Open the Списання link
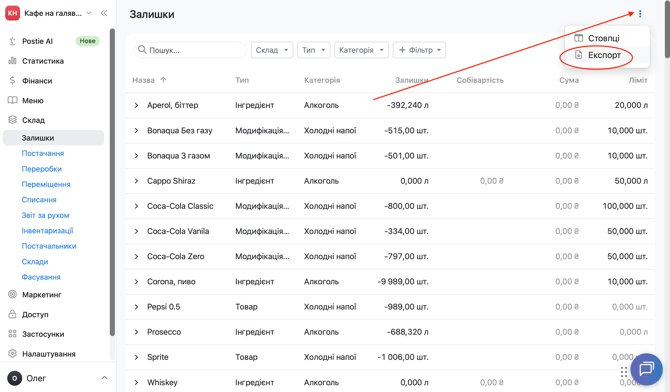 tap(39, 200)
